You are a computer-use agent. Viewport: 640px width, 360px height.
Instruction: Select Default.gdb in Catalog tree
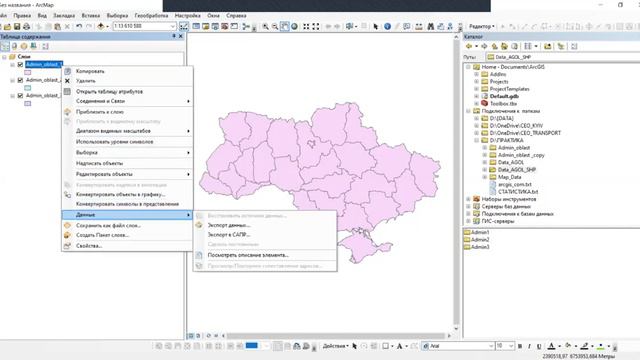500,96
